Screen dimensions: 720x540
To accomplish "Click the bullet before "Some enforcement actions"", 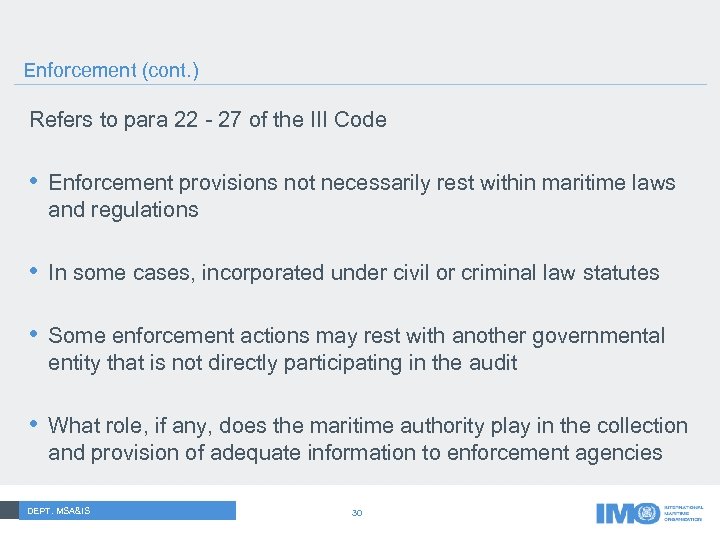I will pos(35,336).
